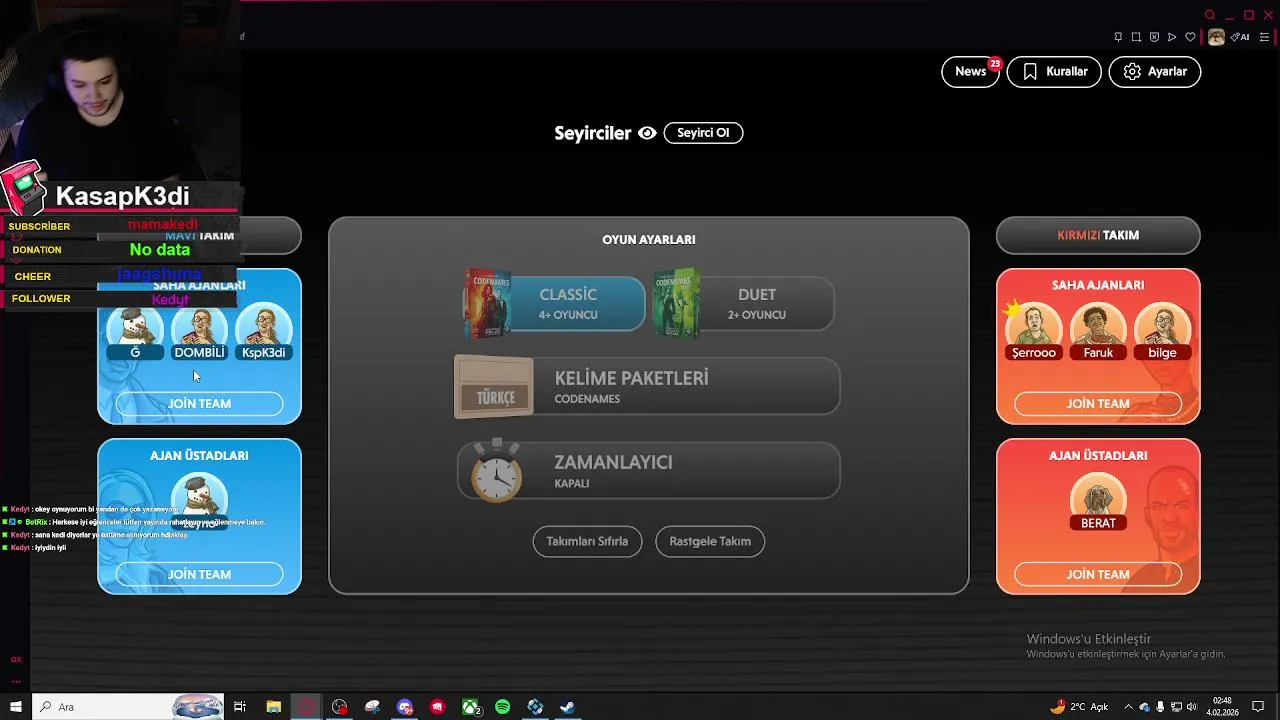Viewport: 1280px width, 720px height.
Task: Open the taskbar clock showing 02:48
Action: click(1222, 707)
